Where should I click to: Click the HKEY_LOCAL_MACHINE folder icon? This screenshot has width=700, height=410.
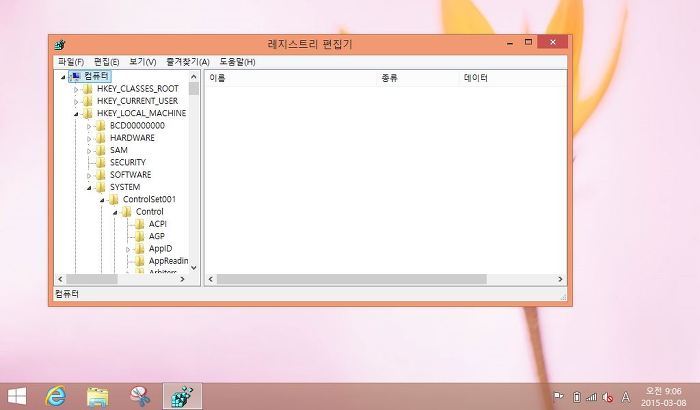(88, 113)
